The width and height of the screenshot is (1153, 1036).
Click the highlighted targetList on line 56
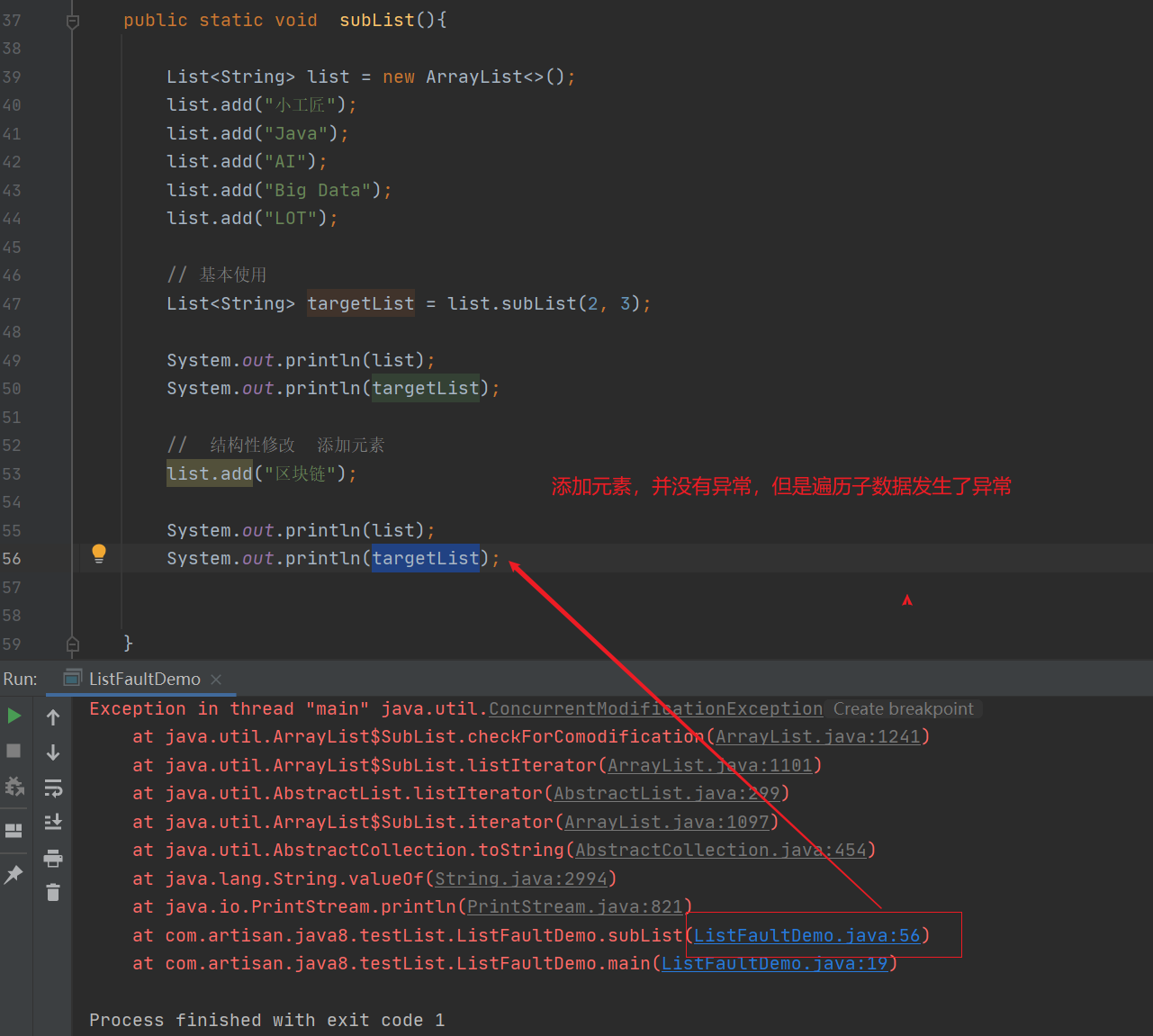[x=426, y=558]
